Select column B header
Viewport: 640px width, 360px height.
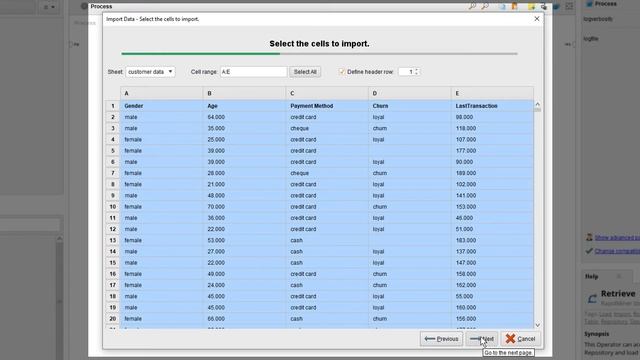[244, 93]
